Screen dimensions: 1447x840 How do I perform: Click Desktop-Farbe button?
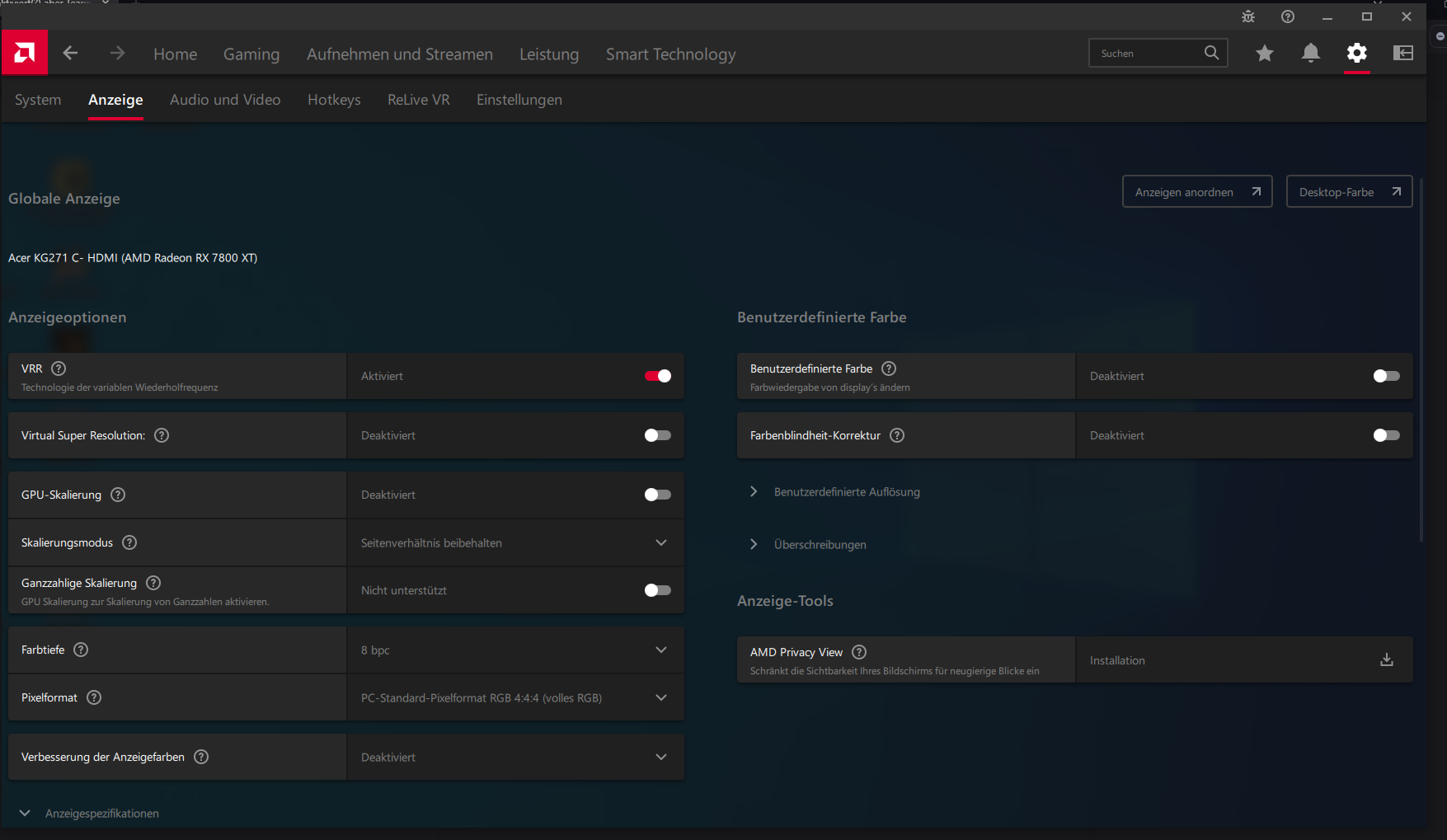click(x=1349, y=191)
